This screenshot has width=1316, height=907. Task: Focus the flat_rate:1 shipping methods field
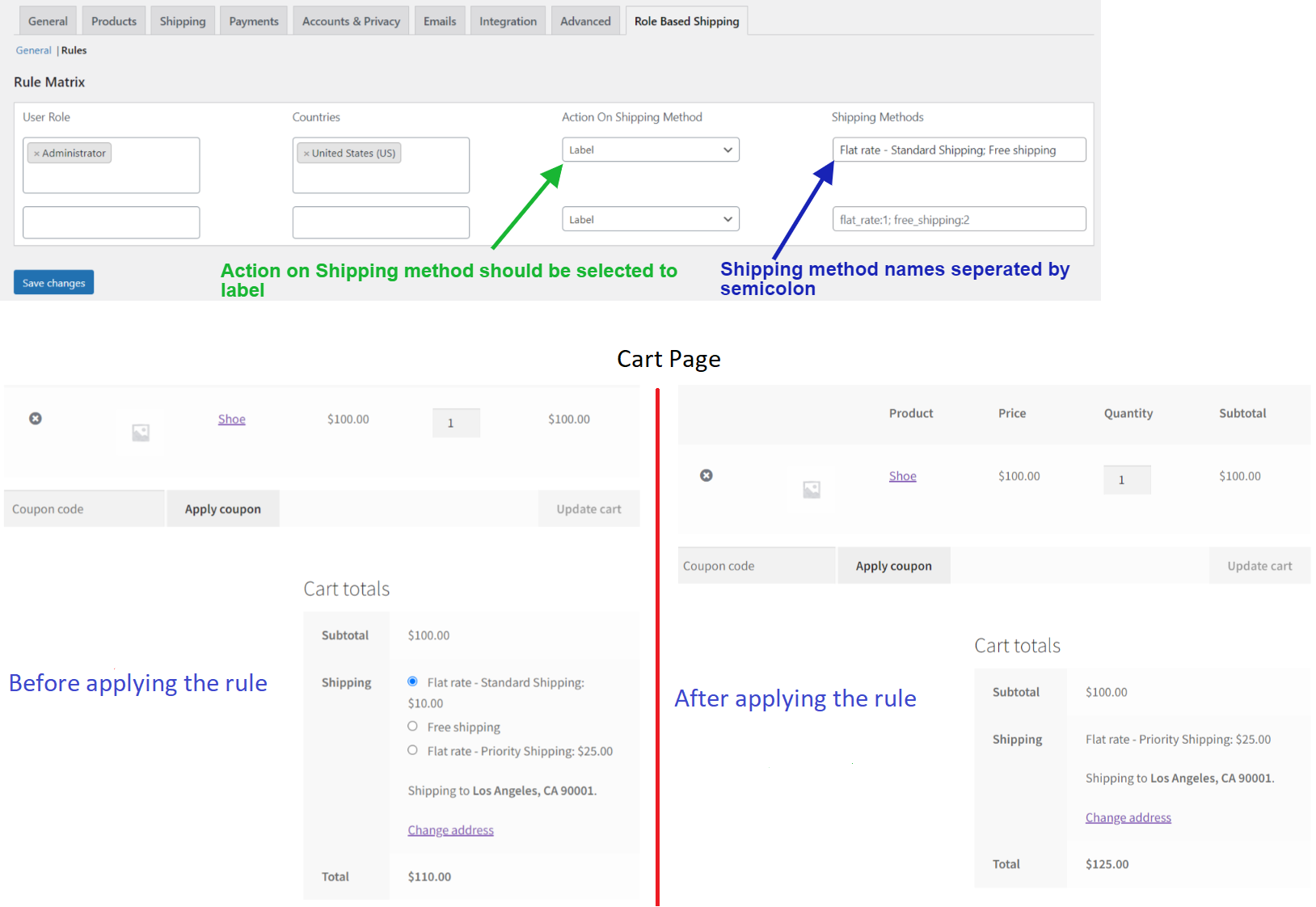point(960,219)
